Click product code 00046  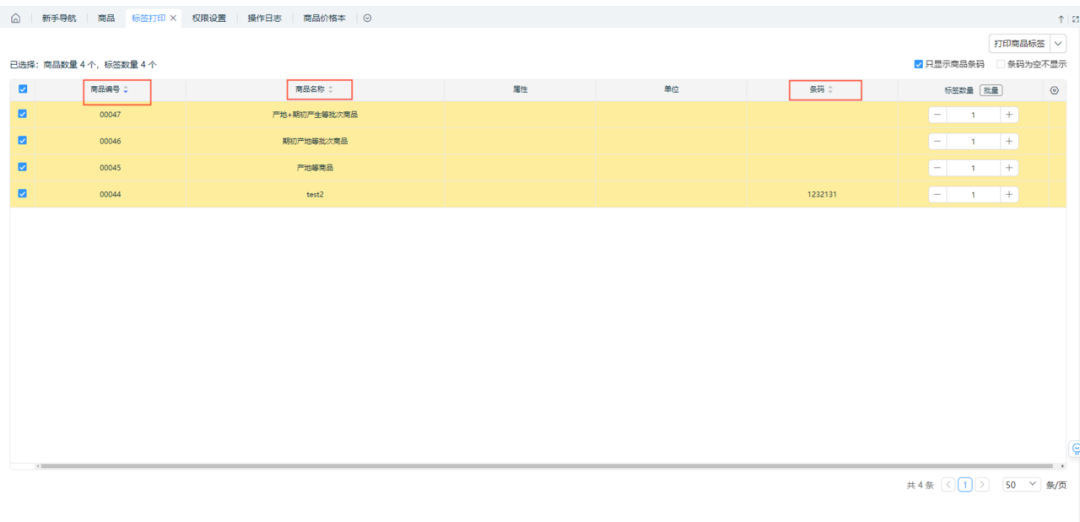110,140
